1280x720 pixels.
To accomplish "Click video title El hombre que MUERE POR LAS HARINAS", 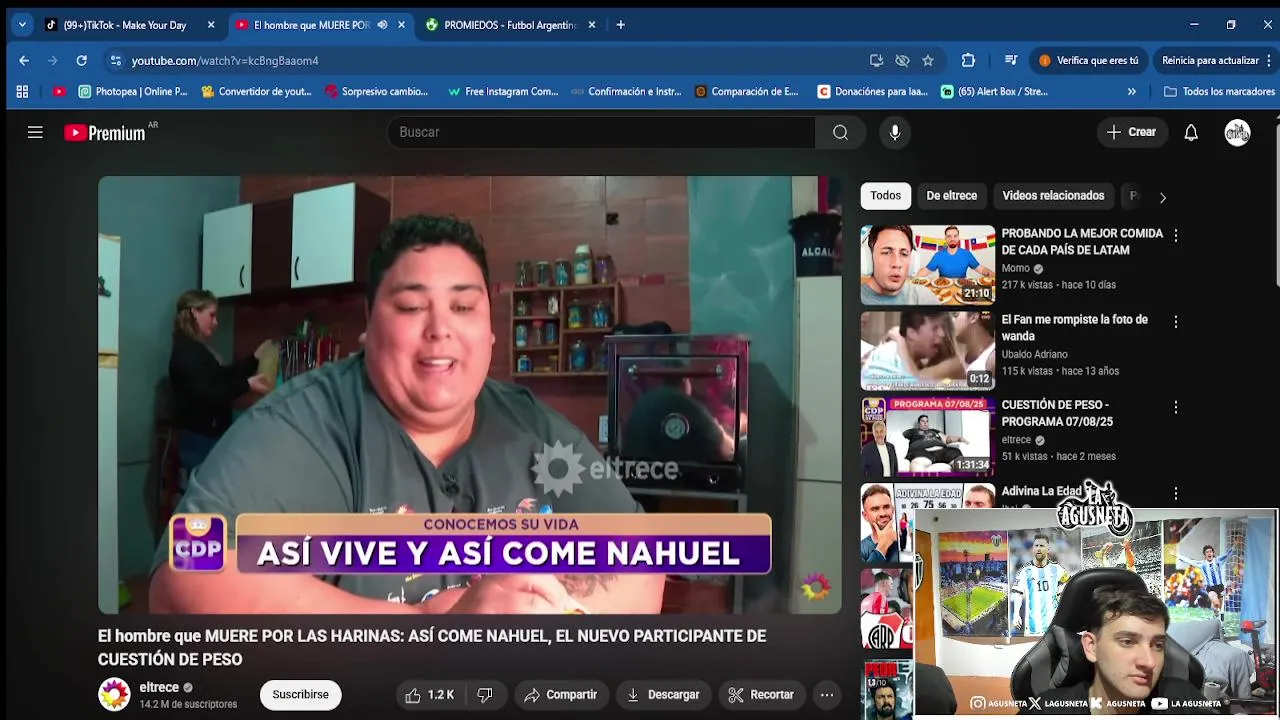I will [432, 647].
